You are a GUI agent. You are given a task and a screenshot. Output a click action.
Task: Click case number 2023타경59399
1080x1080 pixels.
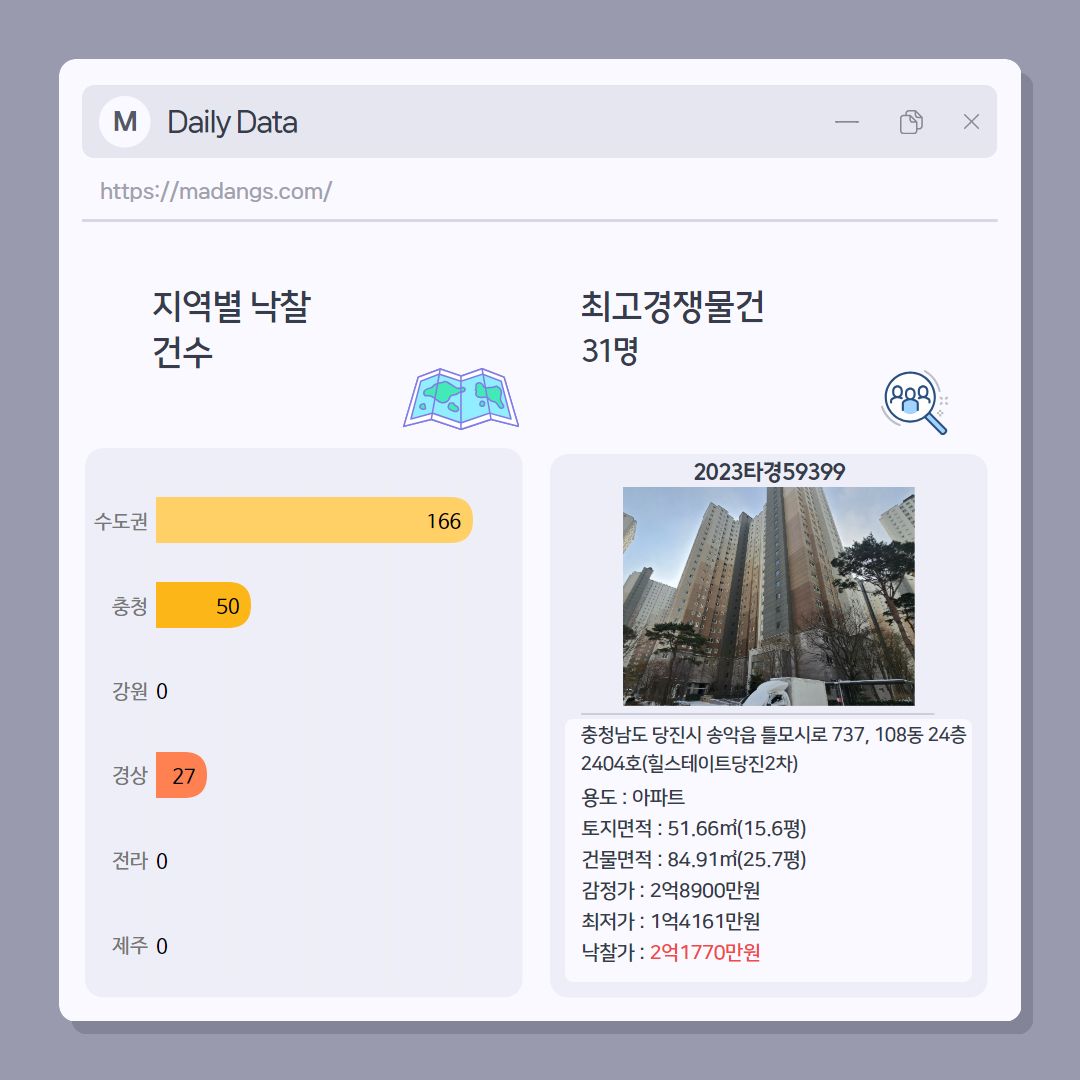point(769,472)
